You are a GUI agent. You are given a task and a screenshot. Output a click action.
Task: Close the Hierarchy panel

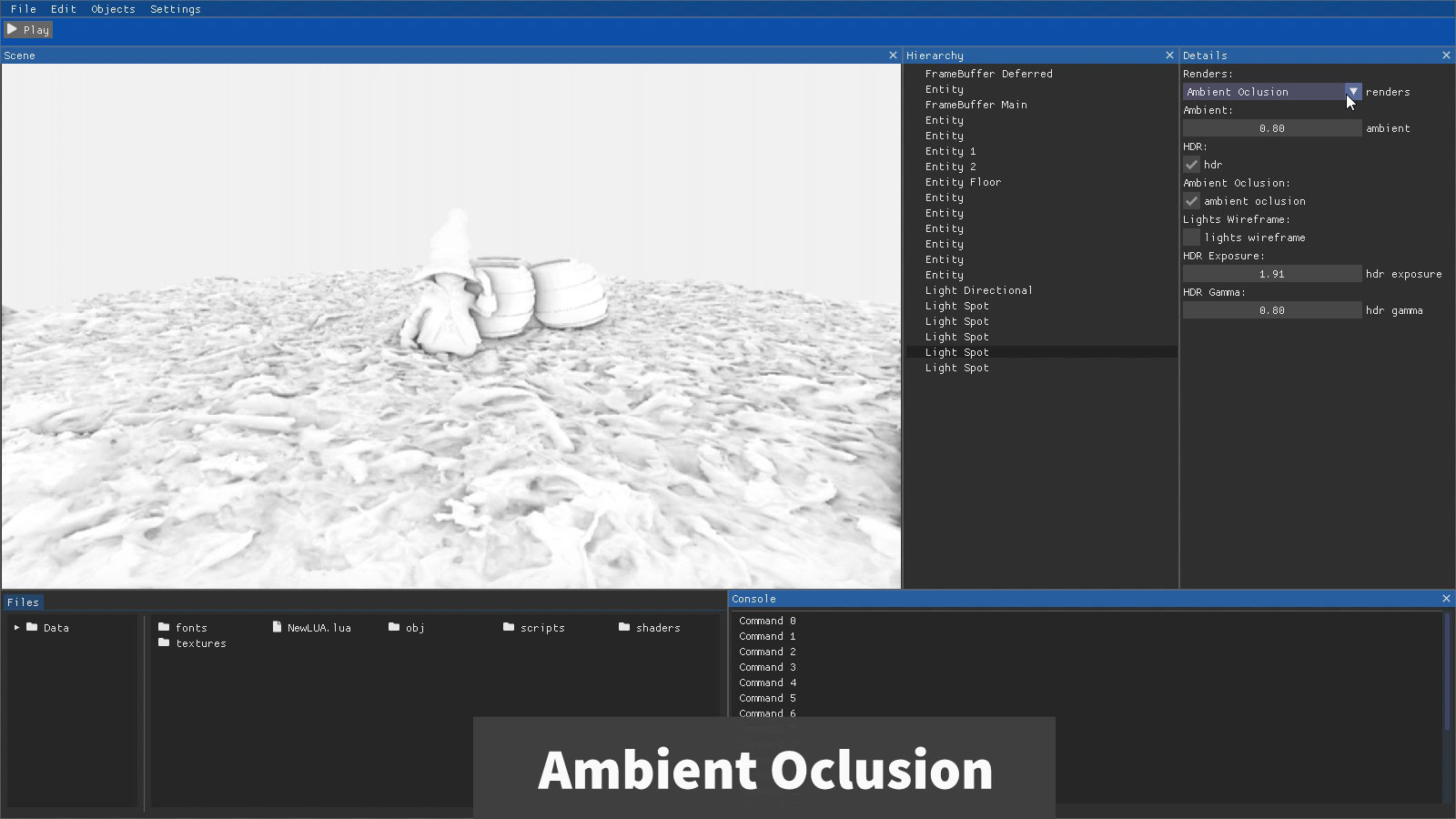pos(1169,56)
